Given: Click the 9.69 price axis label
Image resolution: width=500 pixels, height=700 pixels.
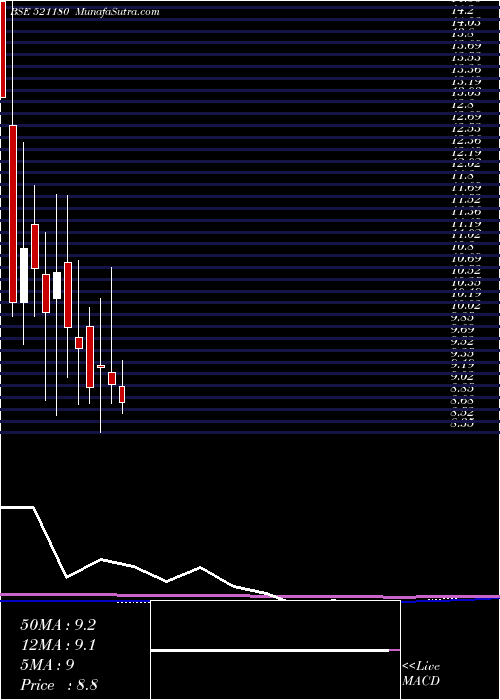Looking at the screenshot, I should 462,329.
